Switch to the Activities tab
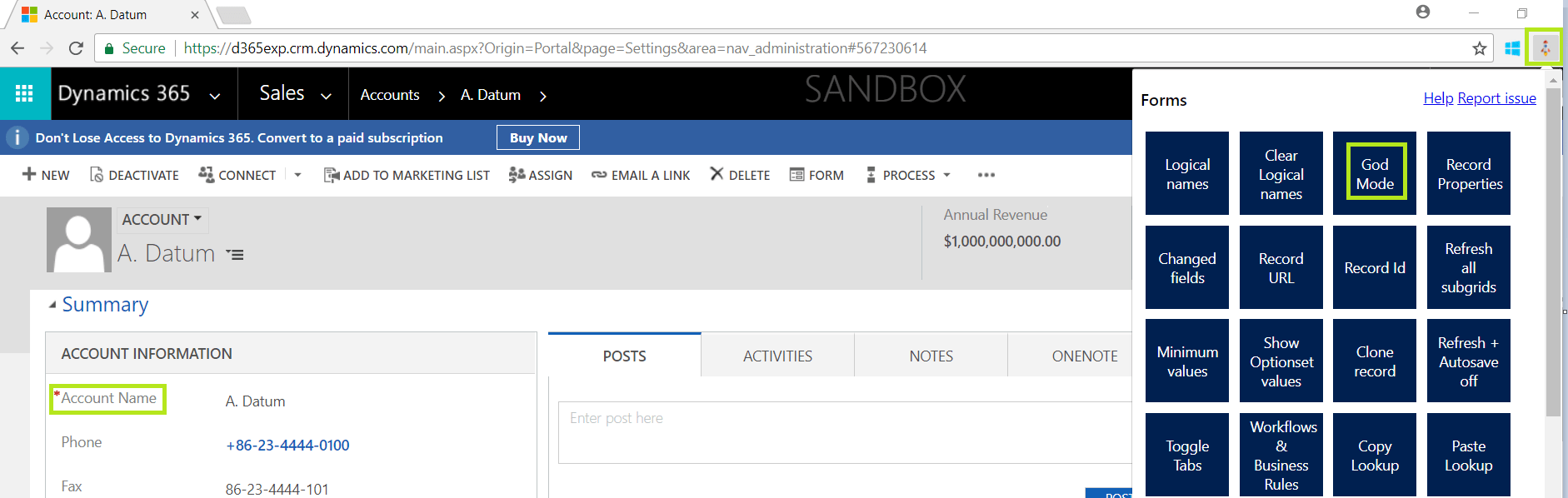Viewport: 1568px width, 498px height. point(777,356)
